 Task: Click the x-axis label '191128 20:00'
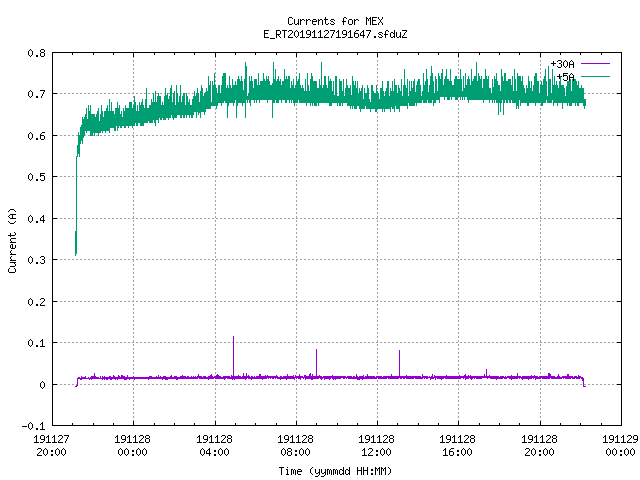click(x=539, y=446)
